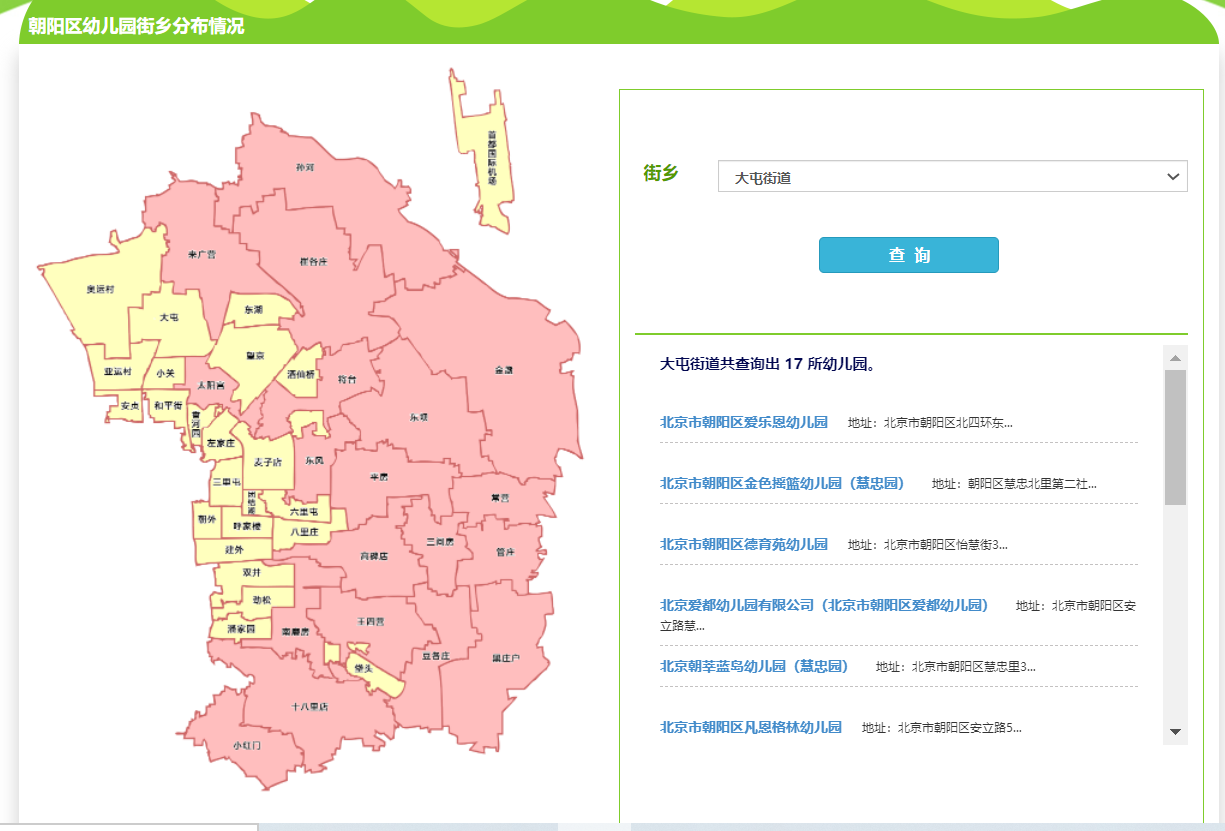Select 崔各庄 district on the map

tap(313, 261)
